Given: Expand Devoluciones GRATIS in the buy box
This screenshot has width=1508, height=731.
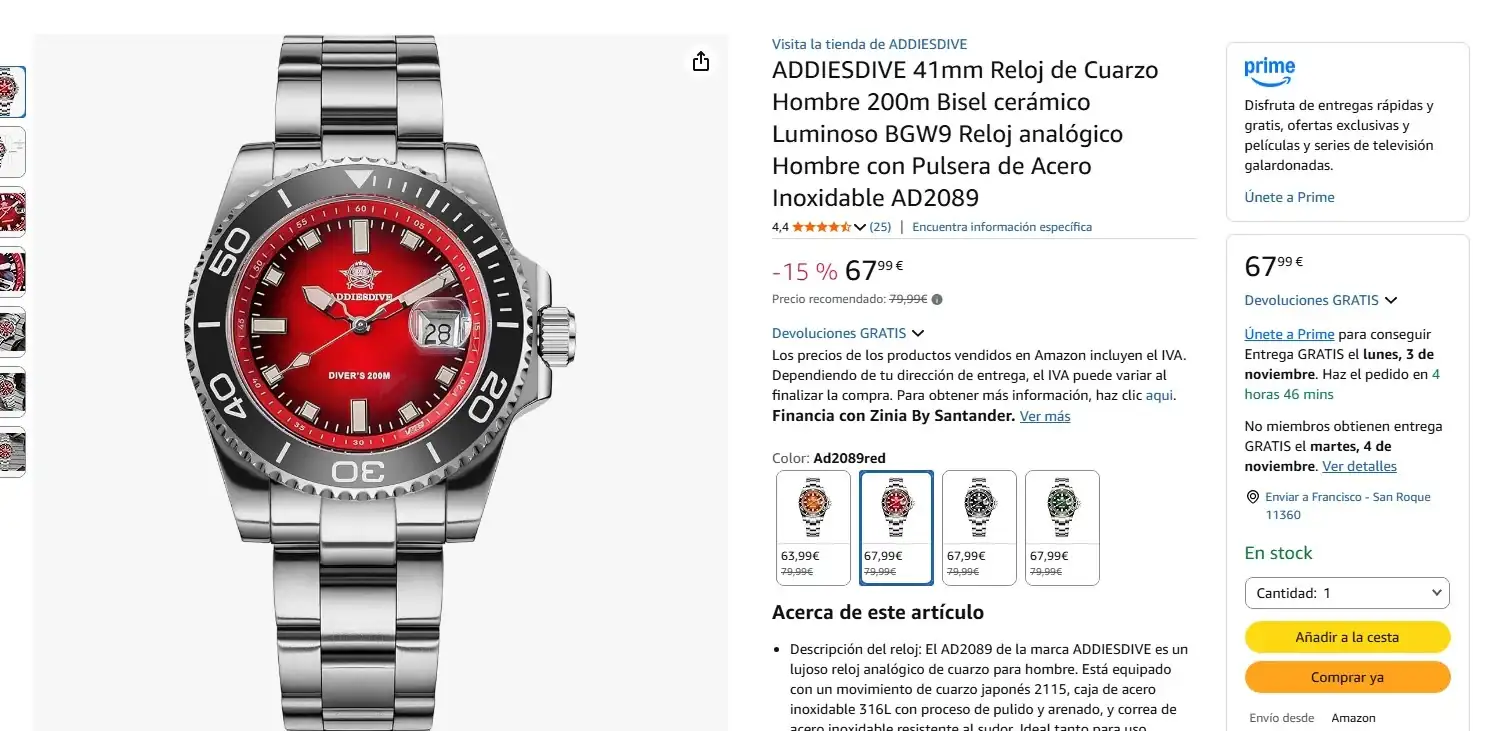Looking at the screenshot, I should [1320, 300].
